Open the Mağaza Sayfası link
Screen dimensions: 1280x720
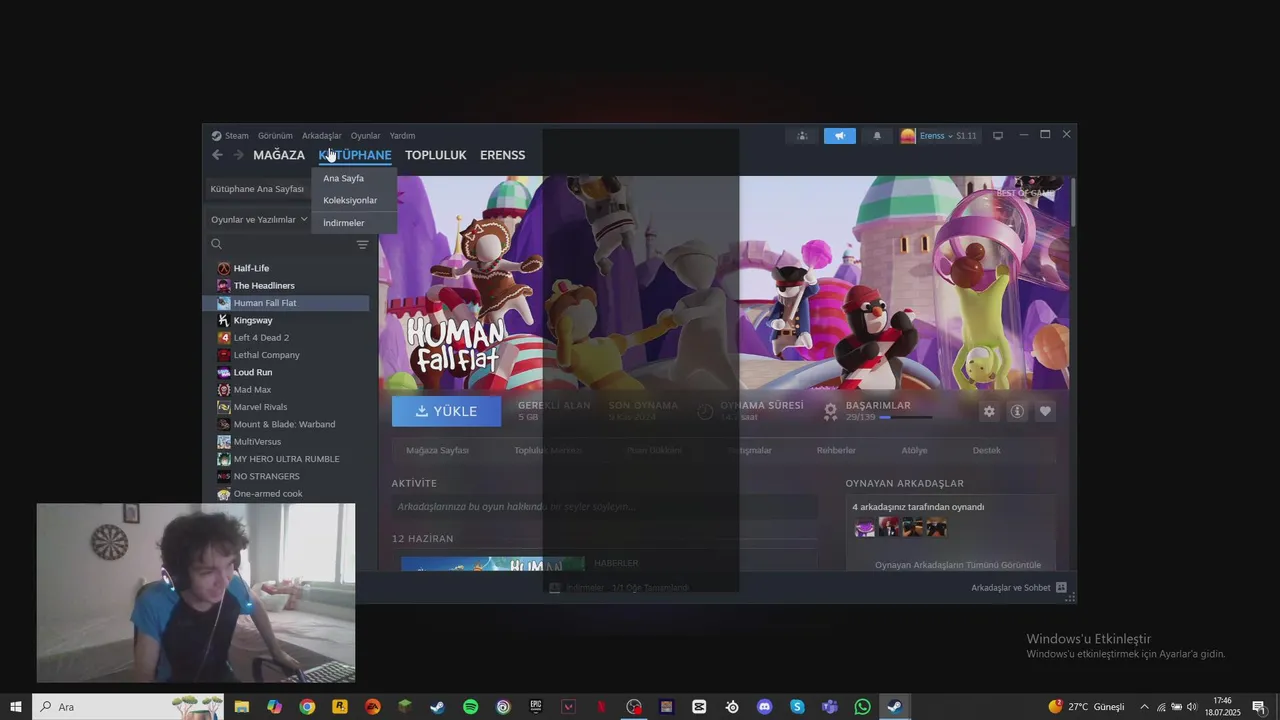437,451
